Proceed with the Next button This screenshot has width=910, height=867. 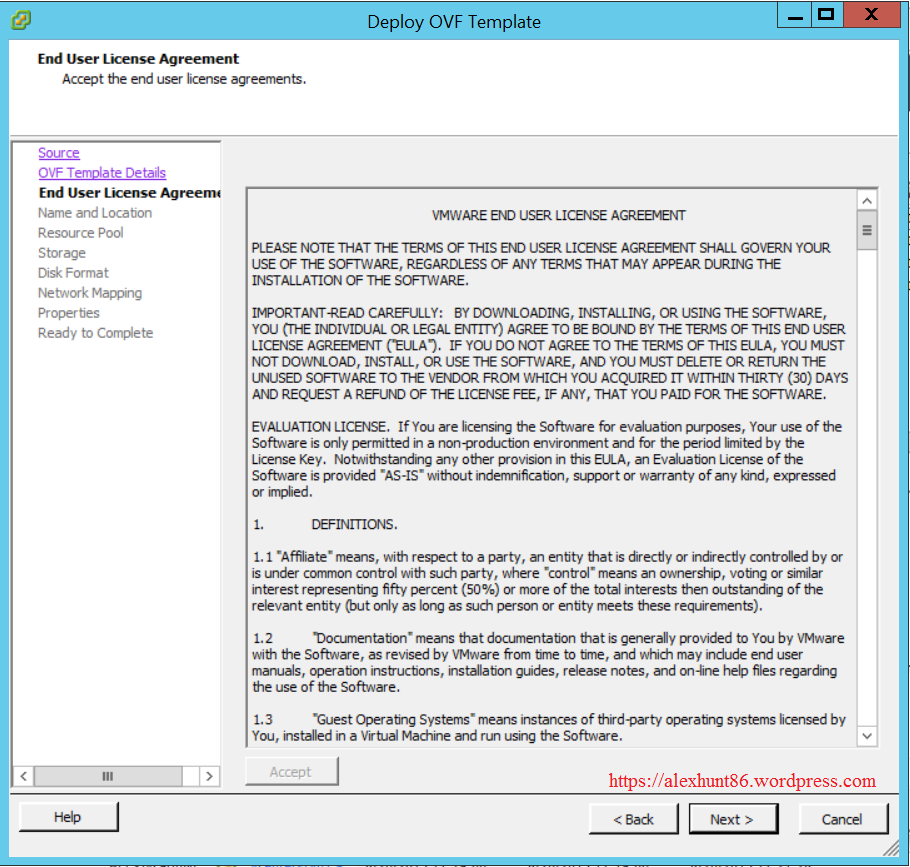[734, 819]
